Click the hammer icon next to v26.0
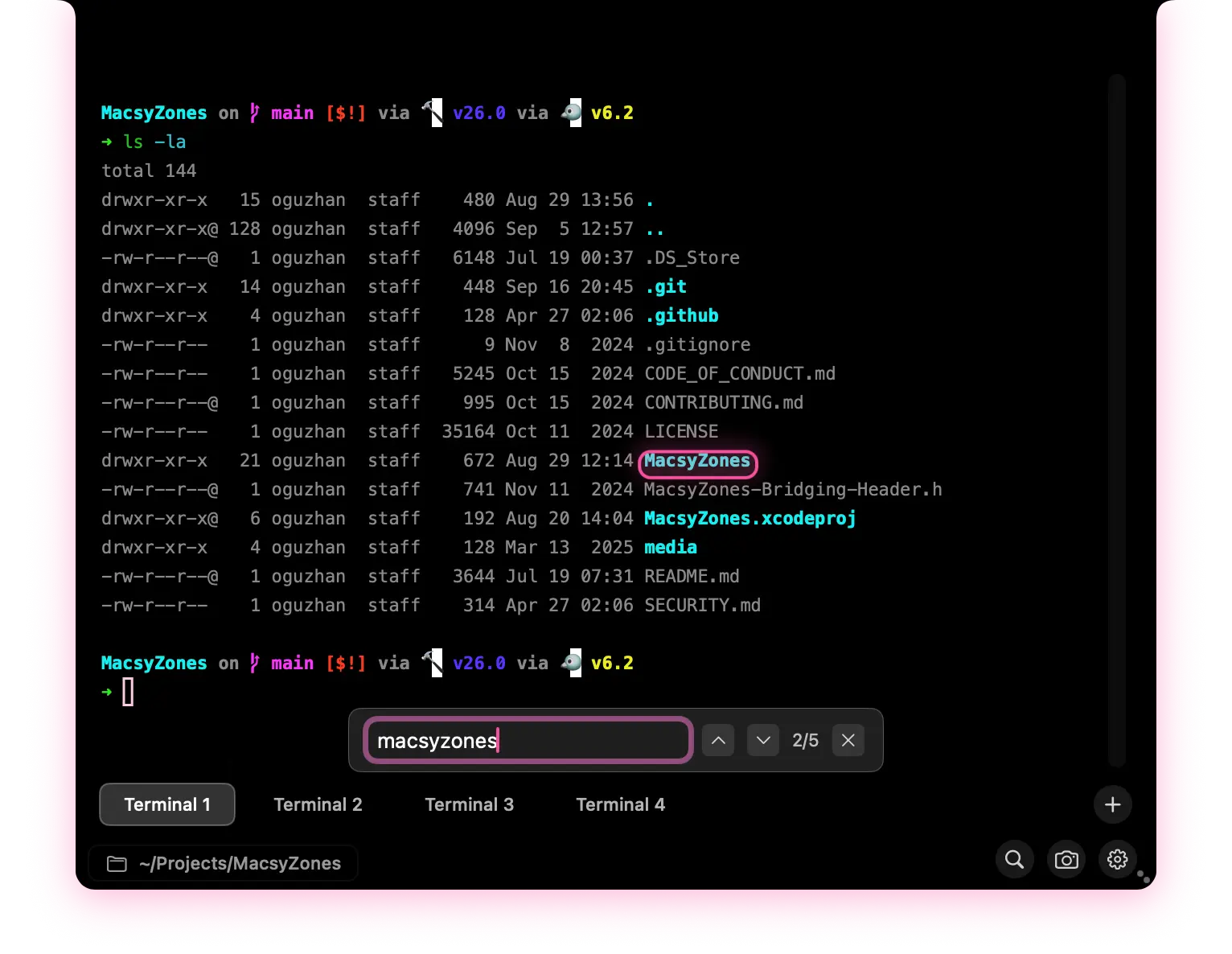Image resolution: width=1232 pixels, height=954 pixels. [x=433, y=112]
